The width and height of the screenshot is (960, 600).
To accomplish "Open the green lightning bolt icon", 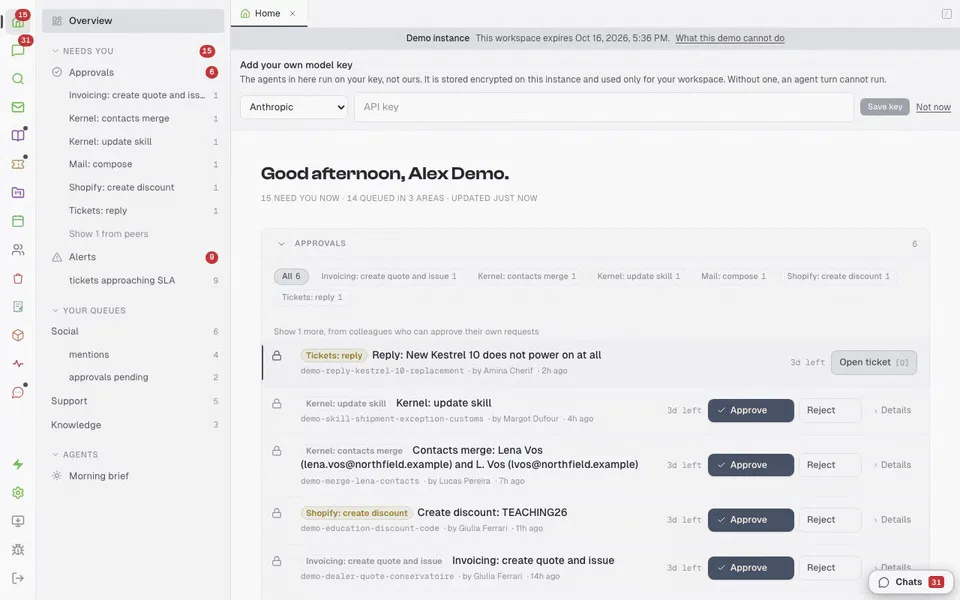I will pyautogui.click(x=18, y=464).
